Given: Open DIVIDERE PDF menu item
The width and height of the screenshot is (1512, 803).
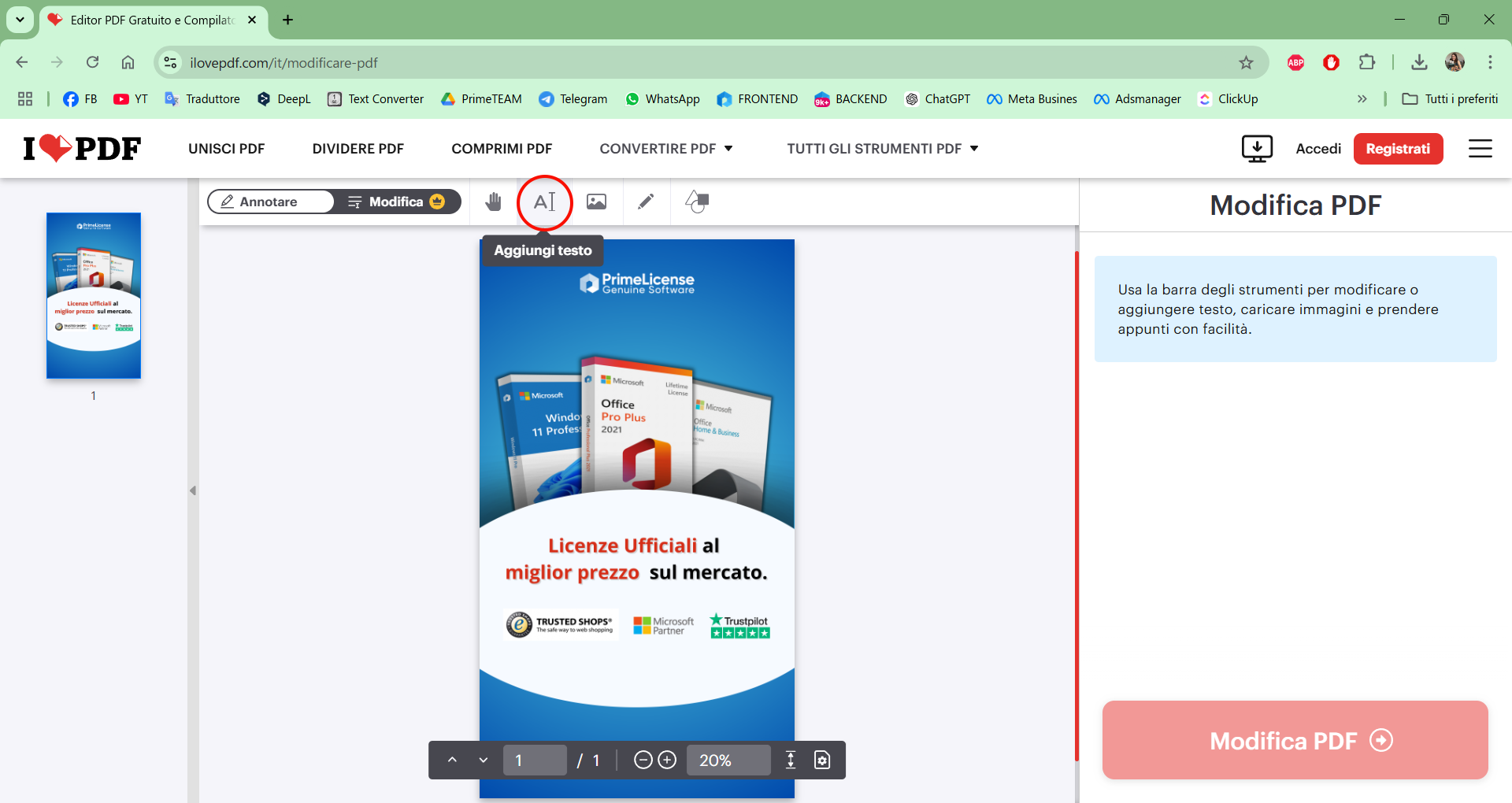Looking at the screenshot, I should 358,149.
